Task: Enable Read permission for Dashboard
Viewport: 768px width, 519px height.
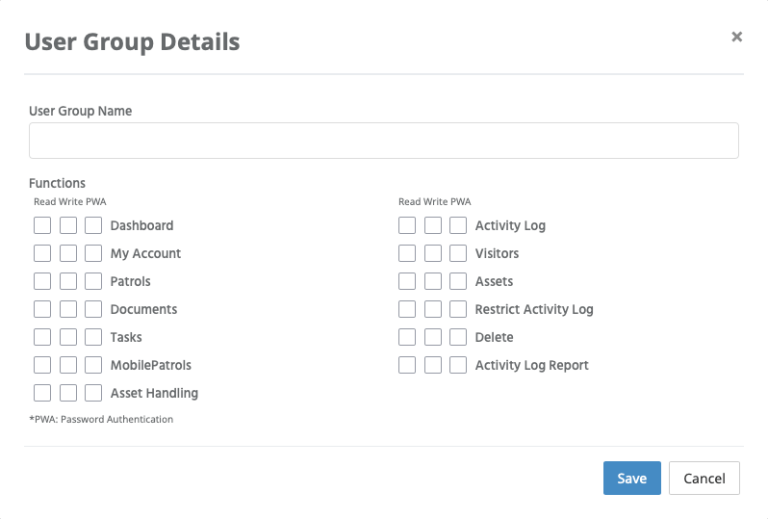Action: (x=43, y=226)
